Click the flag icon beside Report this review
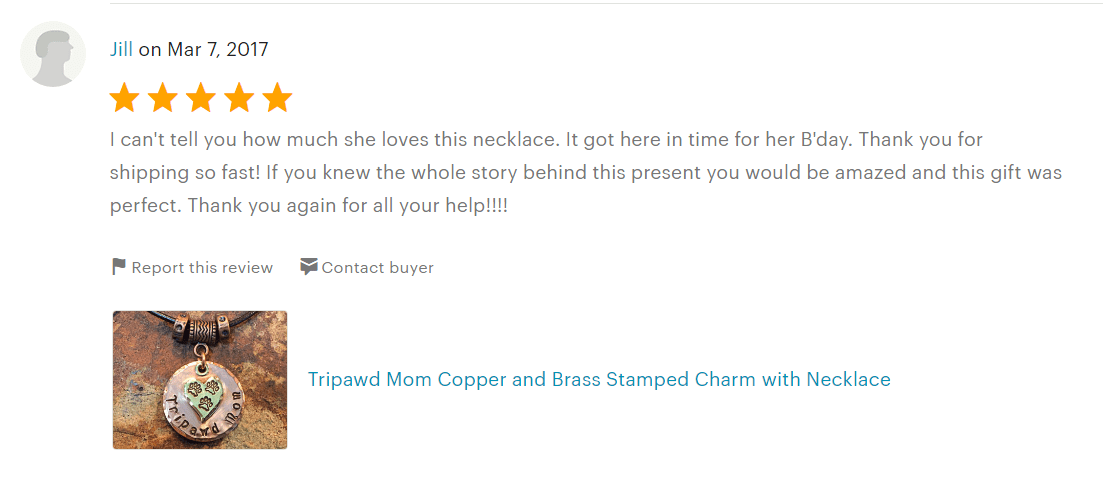 pos(119,267)
